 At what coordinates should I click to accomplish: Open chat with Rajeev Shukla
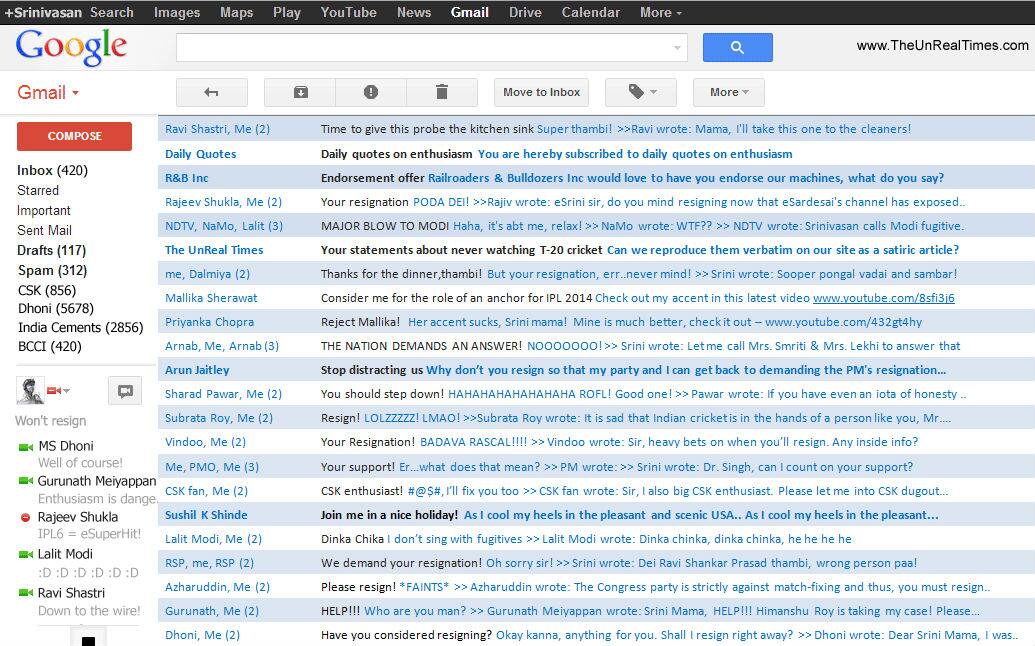(x=78, y=517)
